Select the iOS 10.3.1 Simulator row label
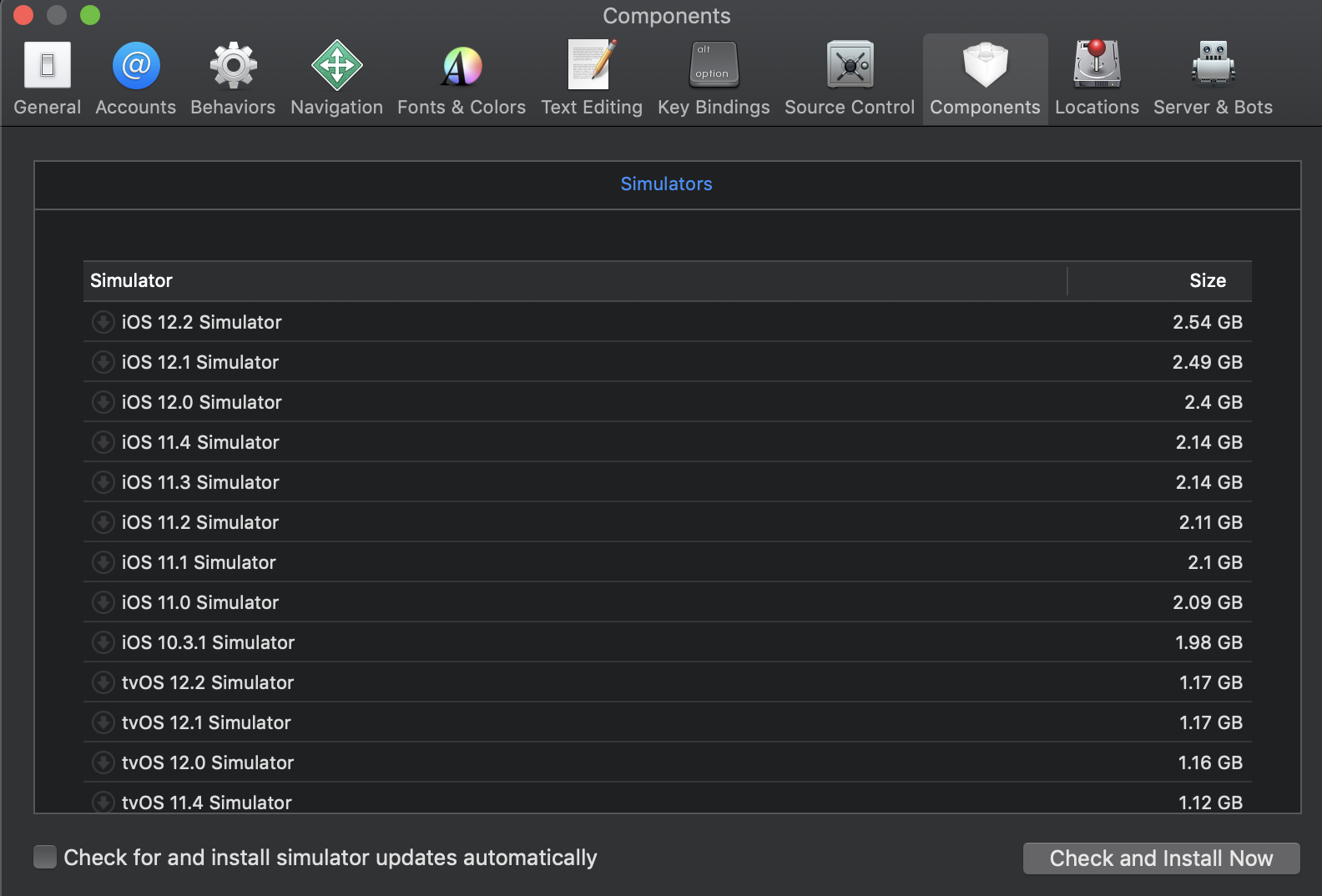 [208, 642]
